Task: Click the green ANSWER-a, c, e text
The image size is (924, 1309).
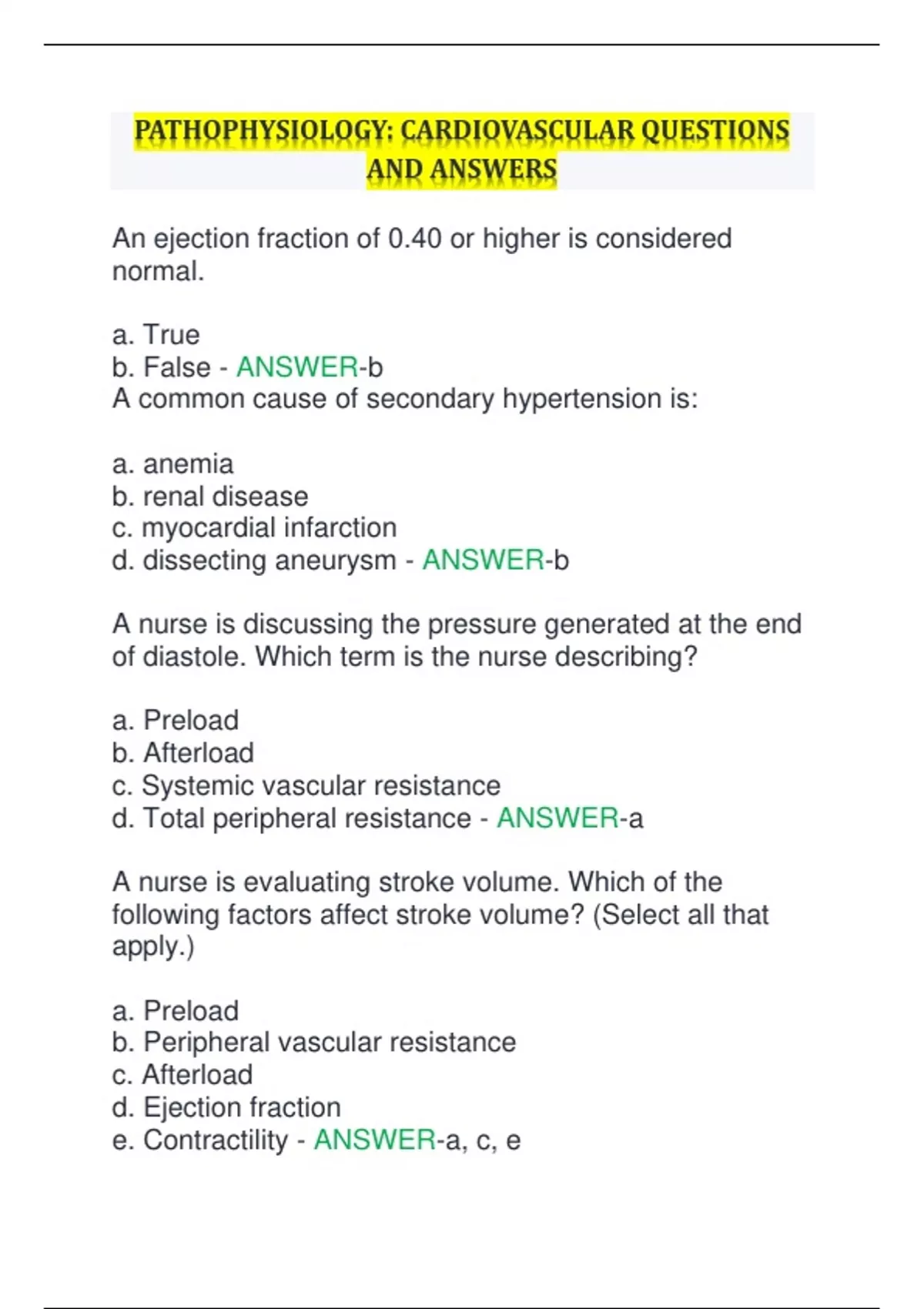Action: [x=417, y=1140]
